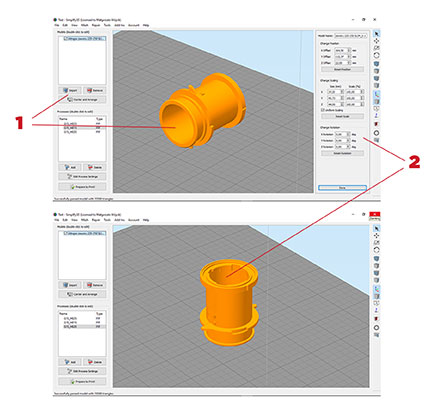Select the arrow selection tool in lower window
434x411 pixels.
pyautogui.click(x=376, y=228)
